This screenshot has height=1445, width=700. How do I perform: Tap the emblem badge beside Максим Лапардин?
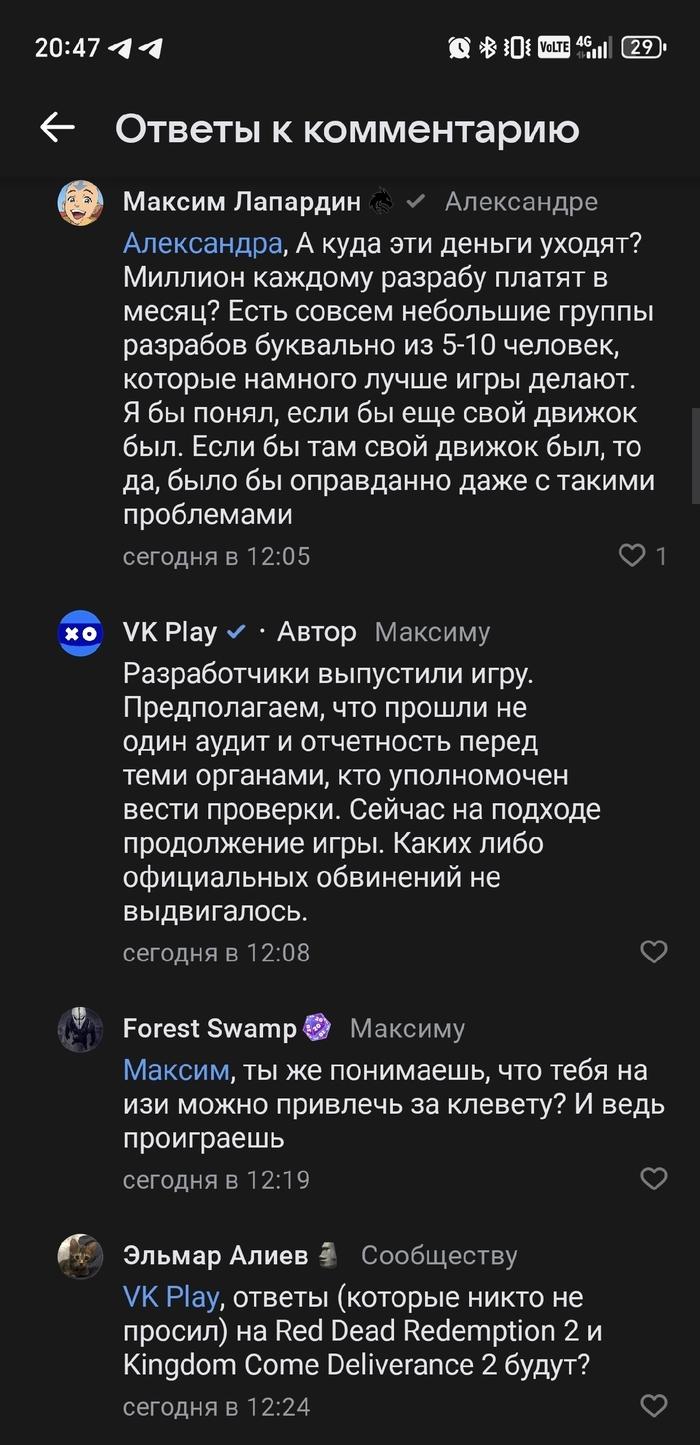coord(381,202)
